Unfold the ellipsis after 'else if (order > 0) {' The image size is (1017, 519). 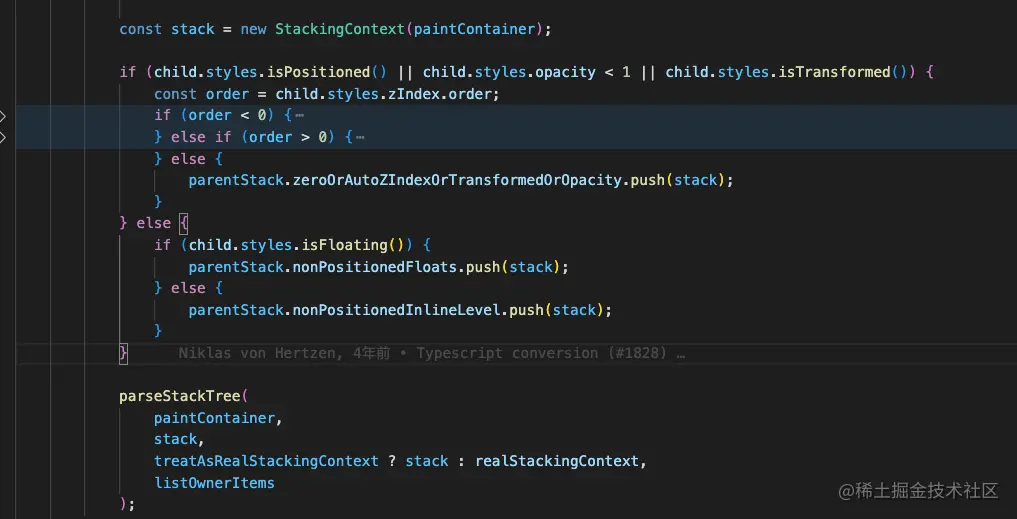pyautogui.click(x=360, y=137)
